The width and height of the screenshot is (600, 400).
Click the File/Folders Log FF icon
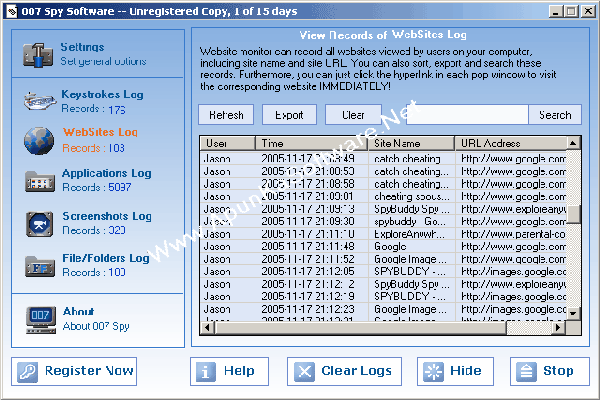pyautogui.click(x=40, y=266)
